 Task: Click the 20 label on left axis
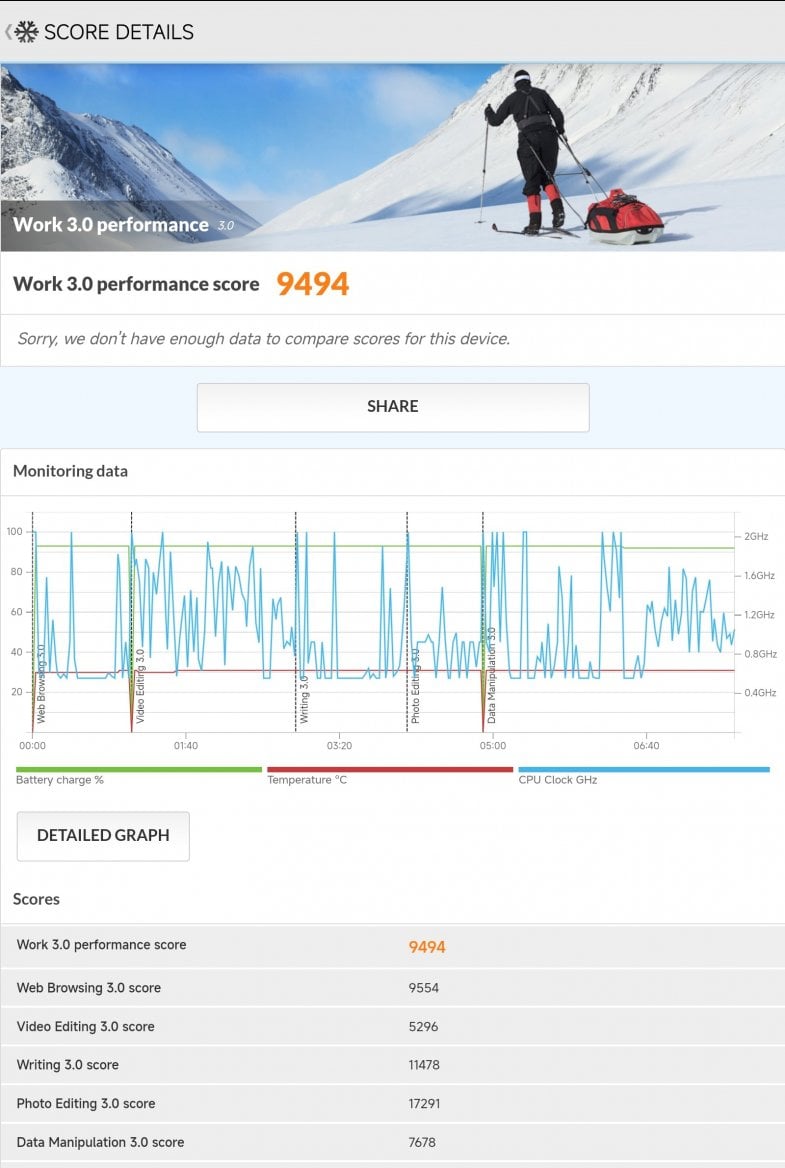[16, 692]
